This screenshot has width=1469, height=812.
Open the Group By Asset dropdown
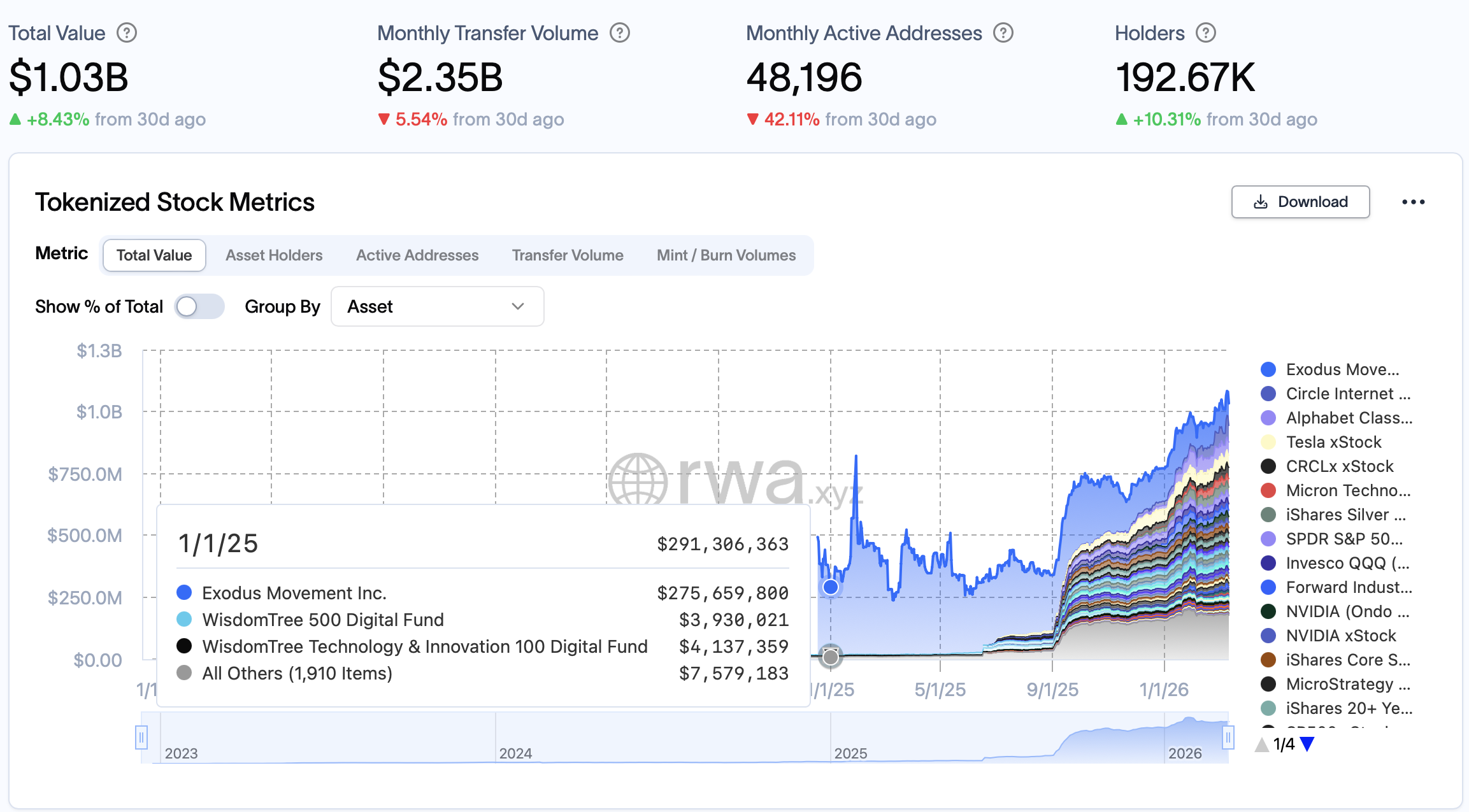(x=437, y=306)
